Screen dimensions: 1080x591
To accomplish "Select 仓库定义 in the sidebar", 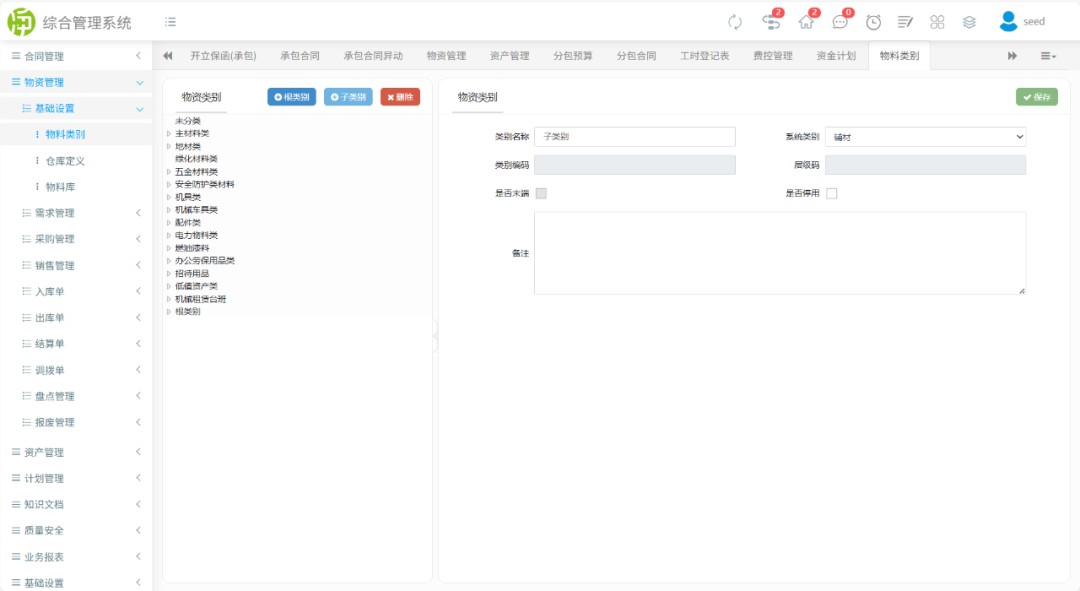I will coord(65,160).
